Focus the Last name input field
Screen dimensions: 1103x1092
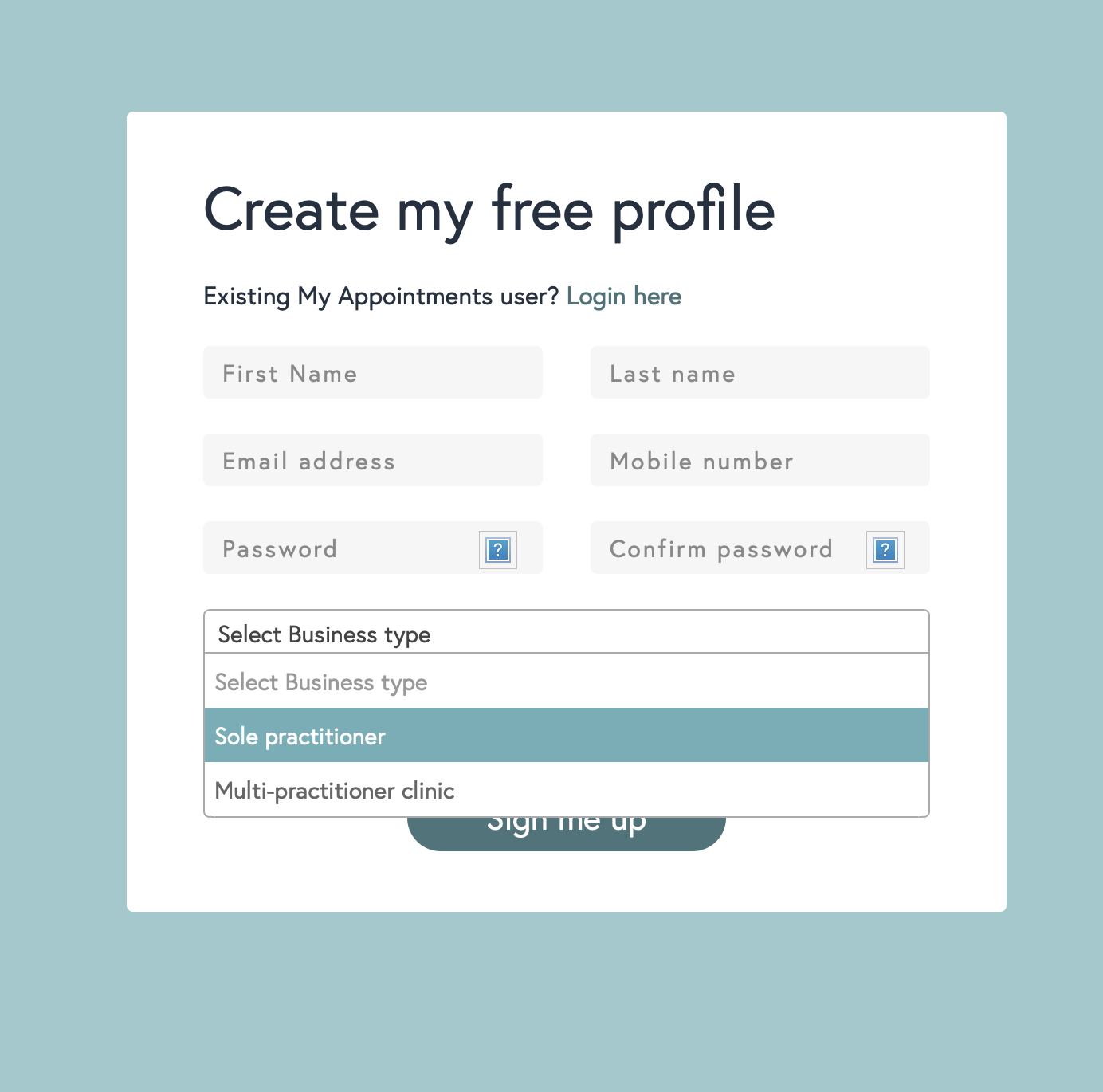click(760, 373)
